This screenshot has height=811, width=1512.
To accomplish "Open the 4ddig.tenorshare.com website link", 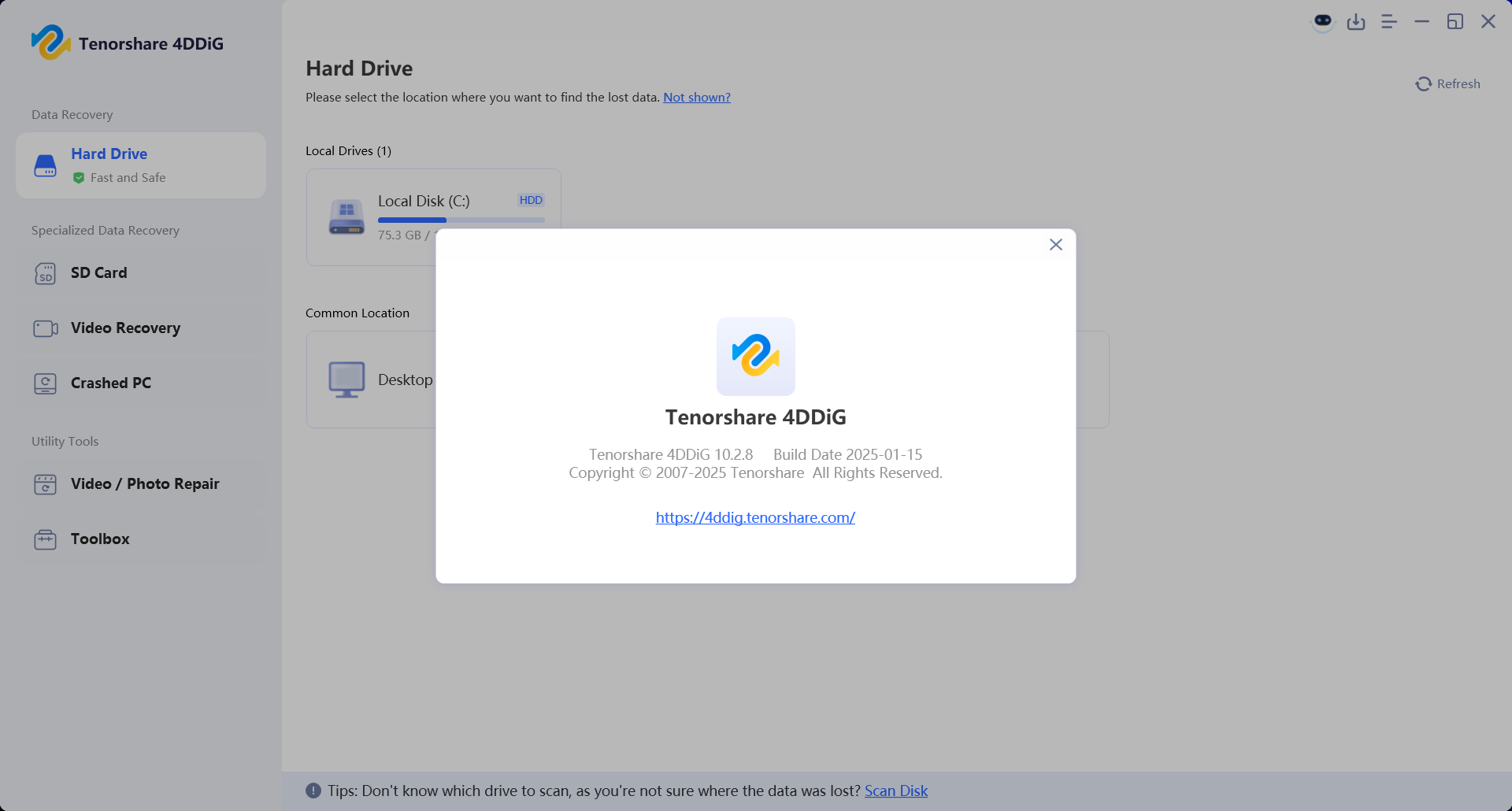I will 755,517.
